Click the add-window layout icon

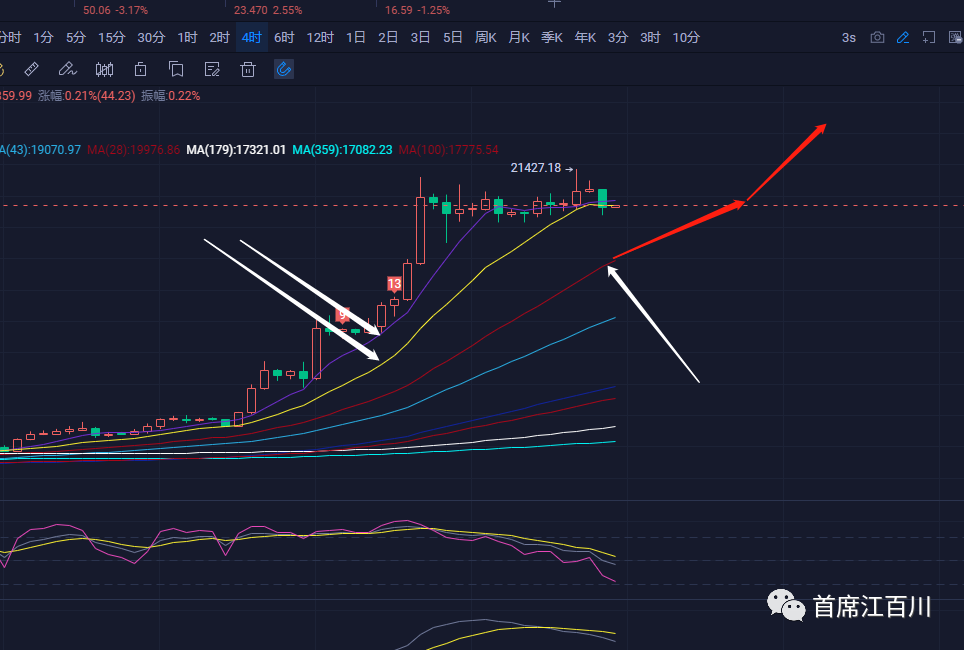[929, 38]
